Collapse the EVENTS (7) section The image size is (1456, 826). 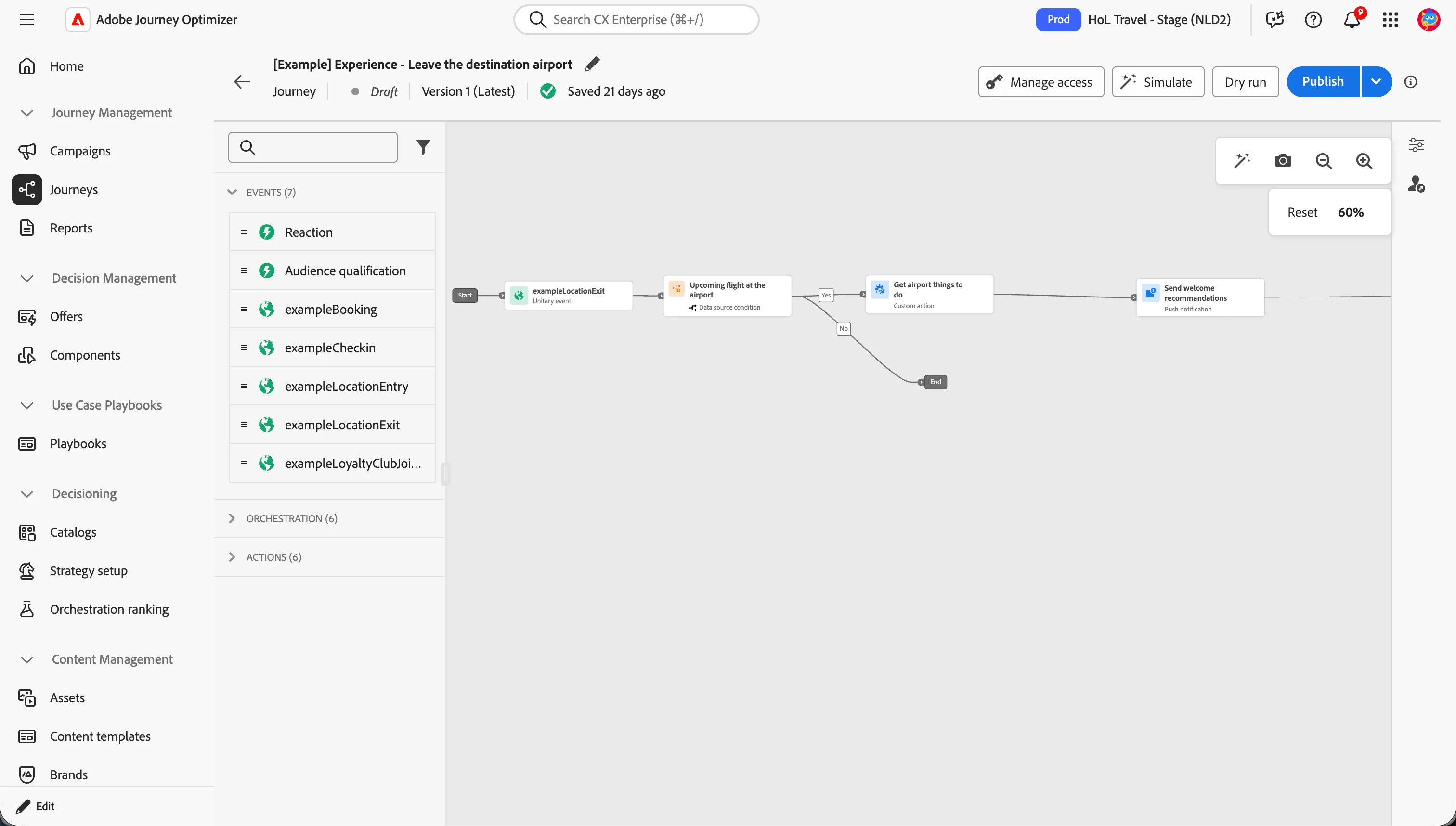coord(232,192)
